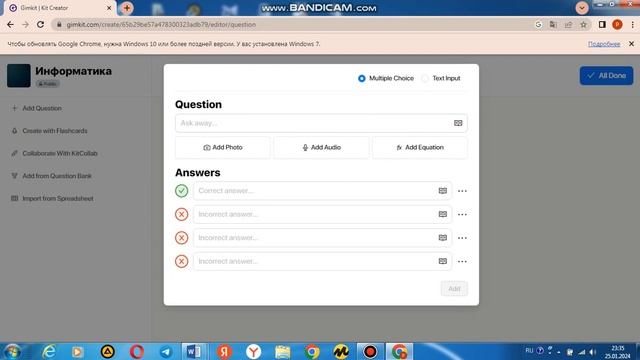Toggle the second incorrect answer X mark

tap(182, 238)
